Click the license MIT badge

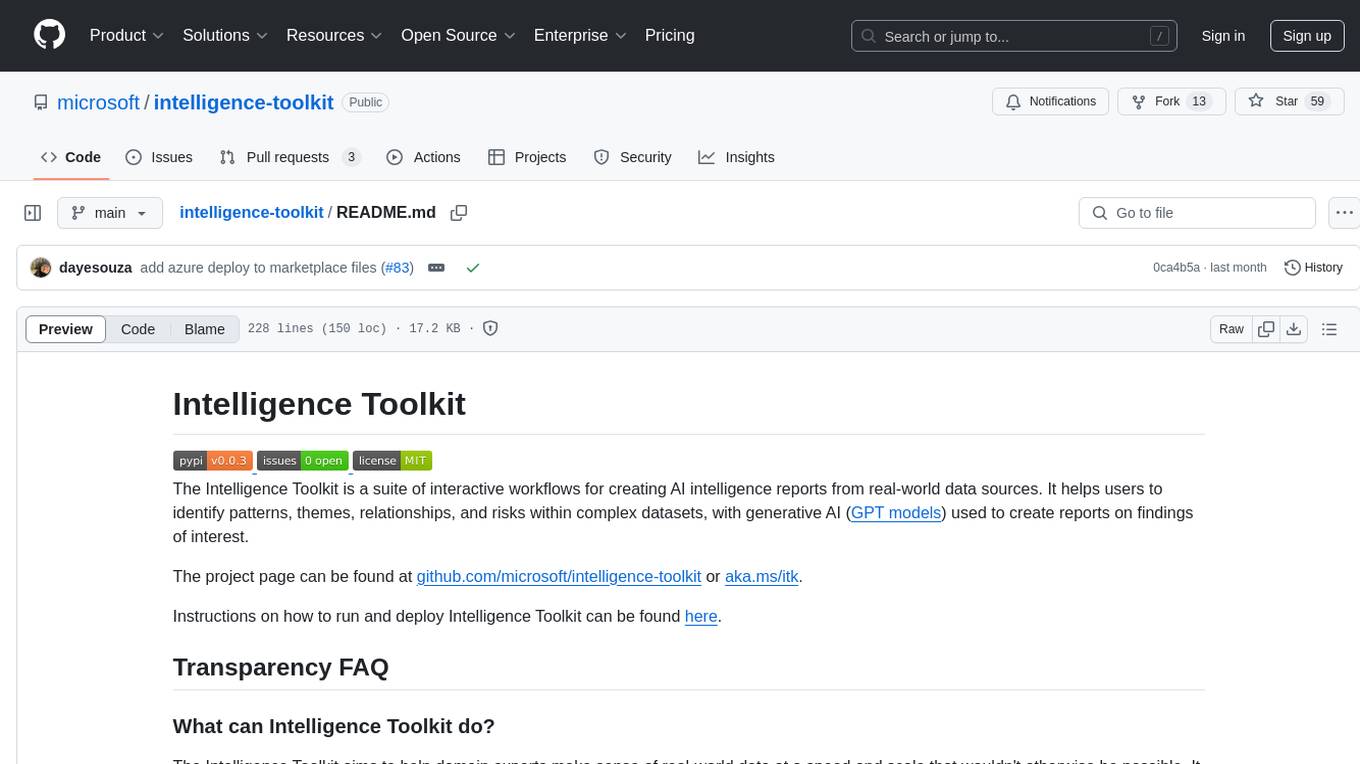[x=392, y=460]
